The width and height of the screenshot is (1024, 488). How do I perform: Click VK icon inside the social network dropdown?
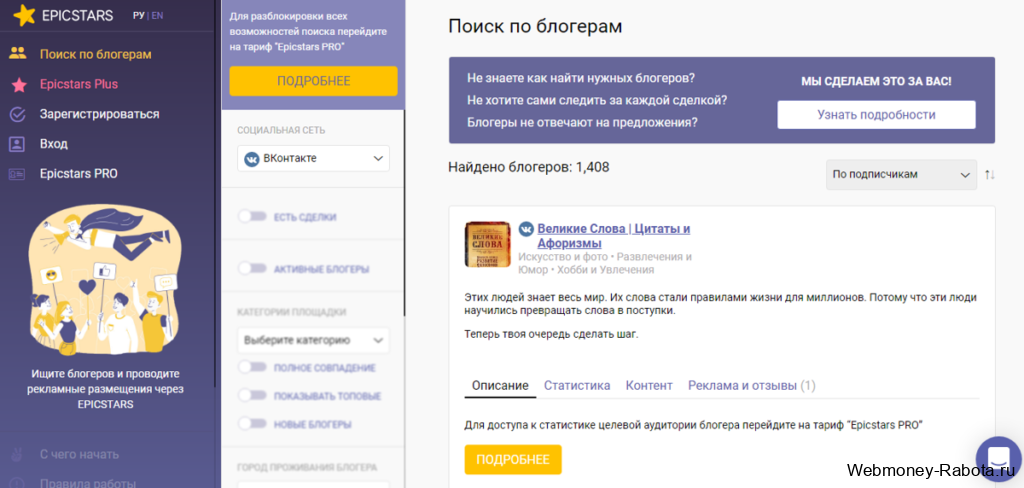[x=251, y=158]
